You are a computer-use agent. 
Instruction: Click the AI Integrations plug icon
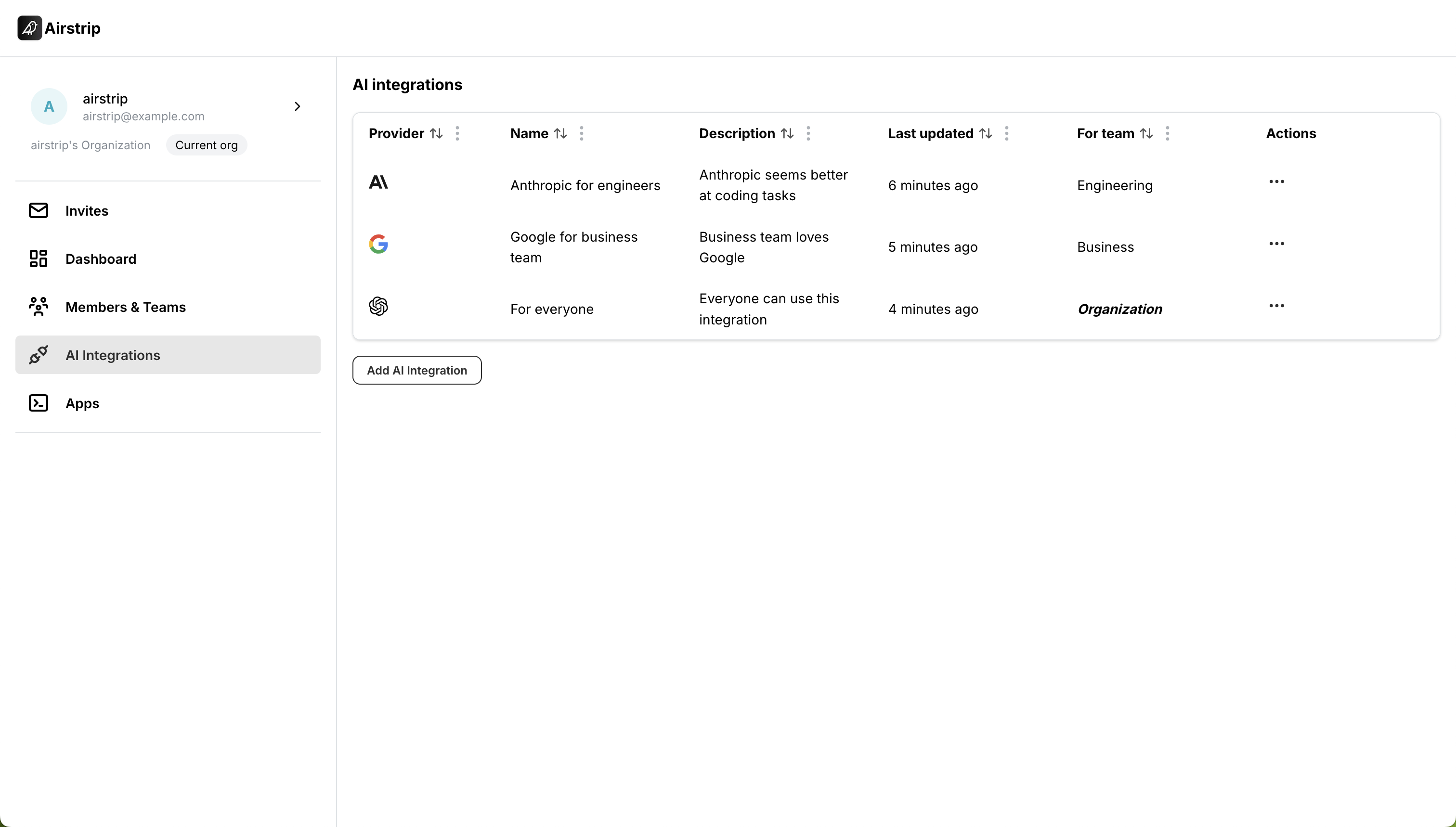pyautogui.click(x=38, y=355)
